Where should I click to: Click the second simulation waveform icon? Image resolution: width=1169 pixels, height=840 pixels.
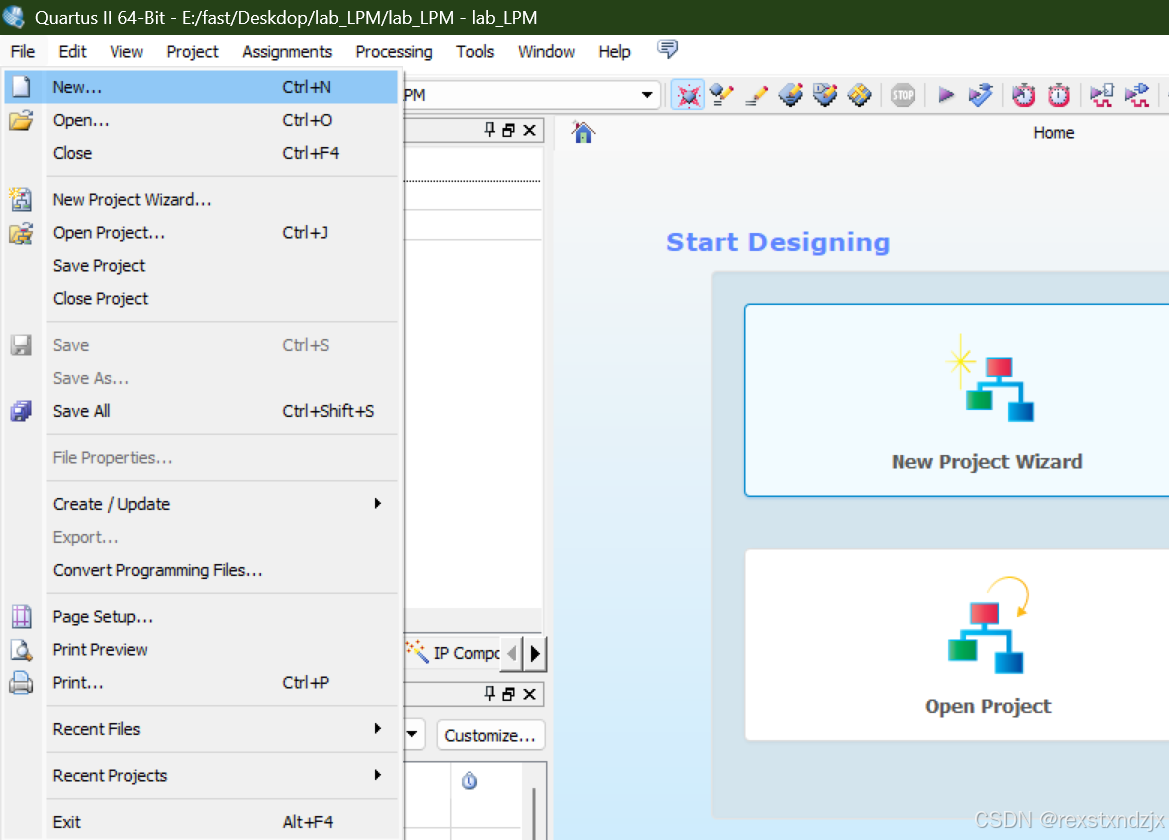(x=1136, y=95)
